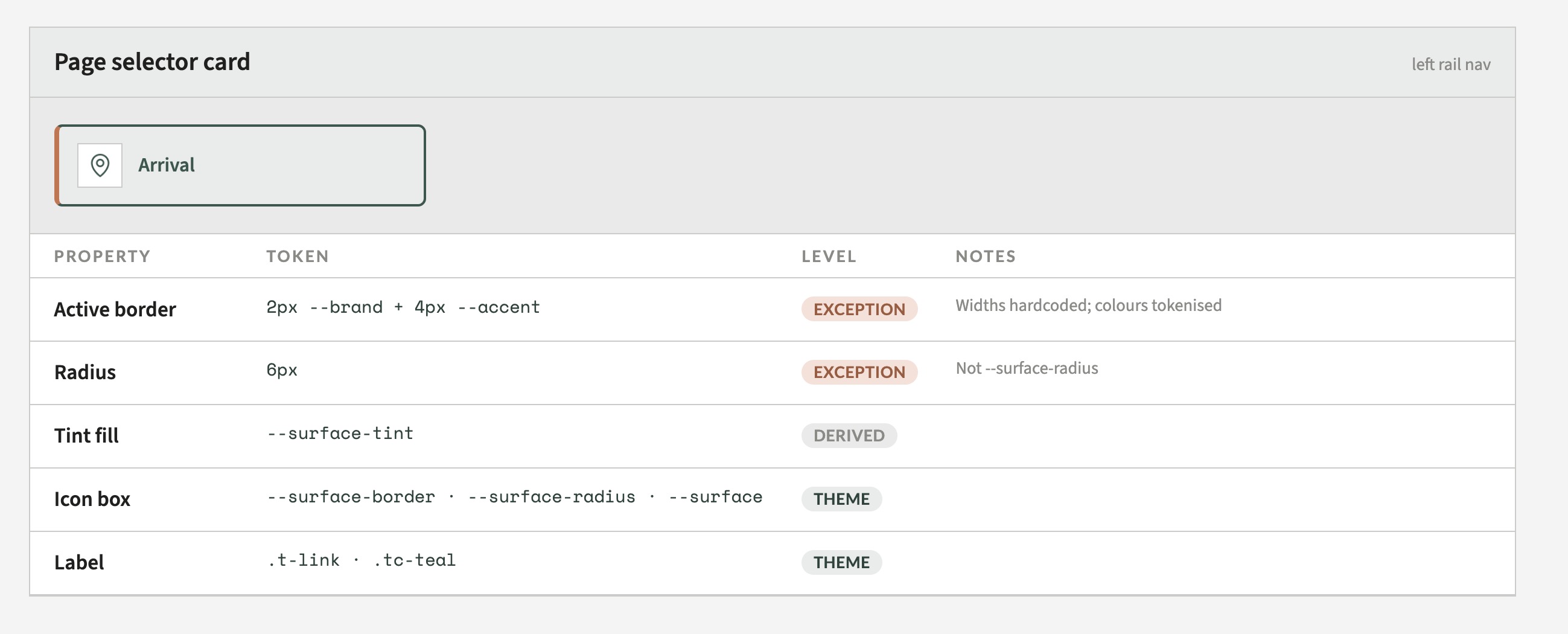Click the NOTES column header
This screenshot has height=634, width=1568.
click(986, 257)
